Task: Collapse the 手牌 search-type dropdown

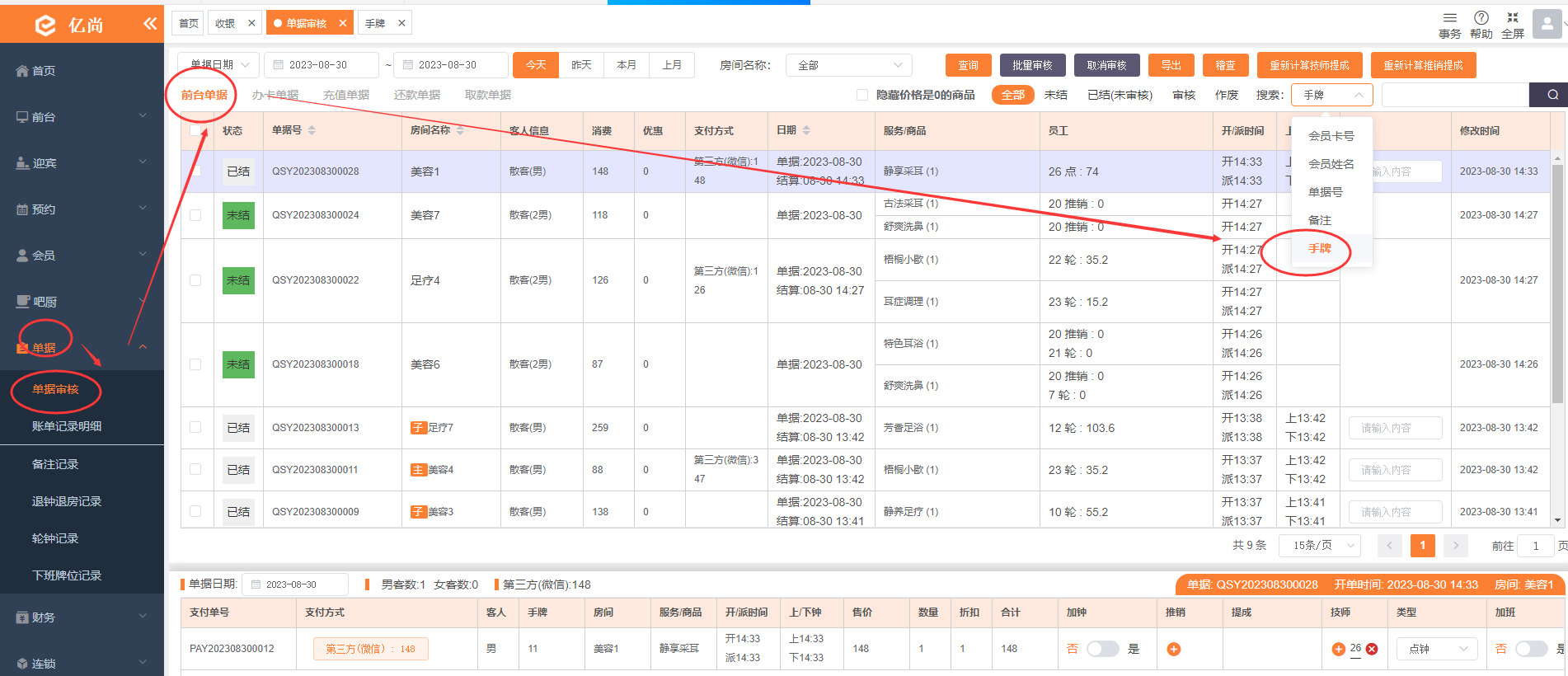Action: [x=1331, y=95]
